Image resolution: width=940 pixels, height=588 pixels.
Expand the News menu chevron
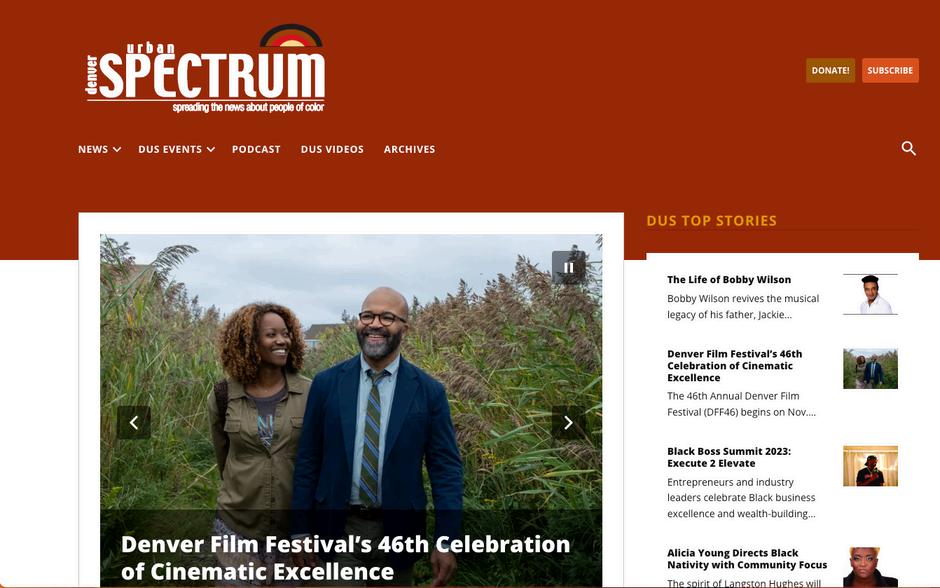117,149
